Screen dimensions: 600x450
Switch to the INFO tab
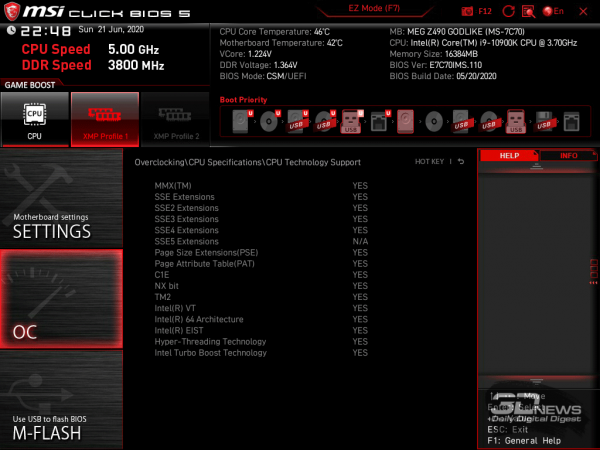point(568,156)
